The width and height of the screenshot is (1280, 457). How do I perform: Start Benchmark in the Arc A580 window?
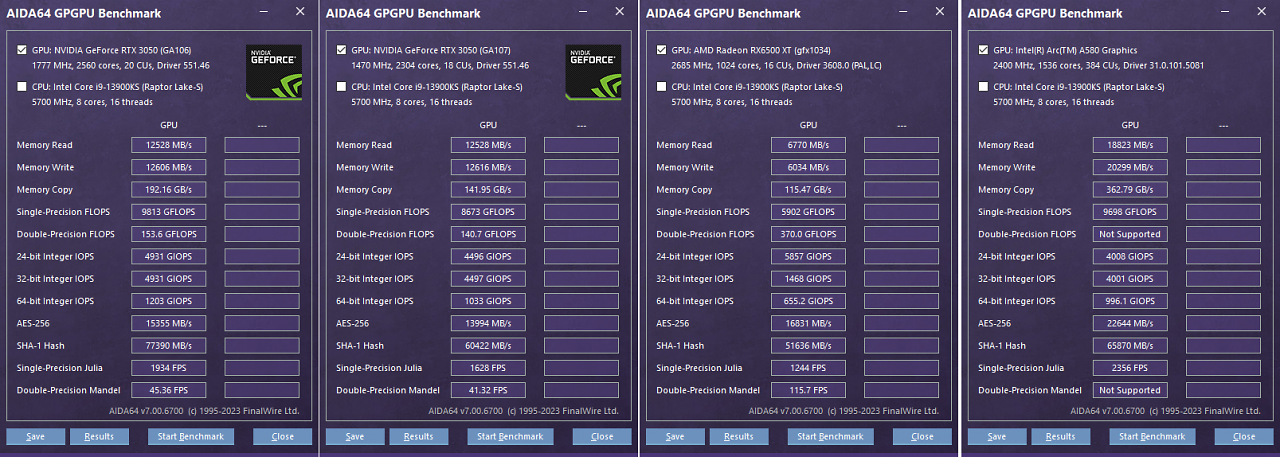[1153, 436]
